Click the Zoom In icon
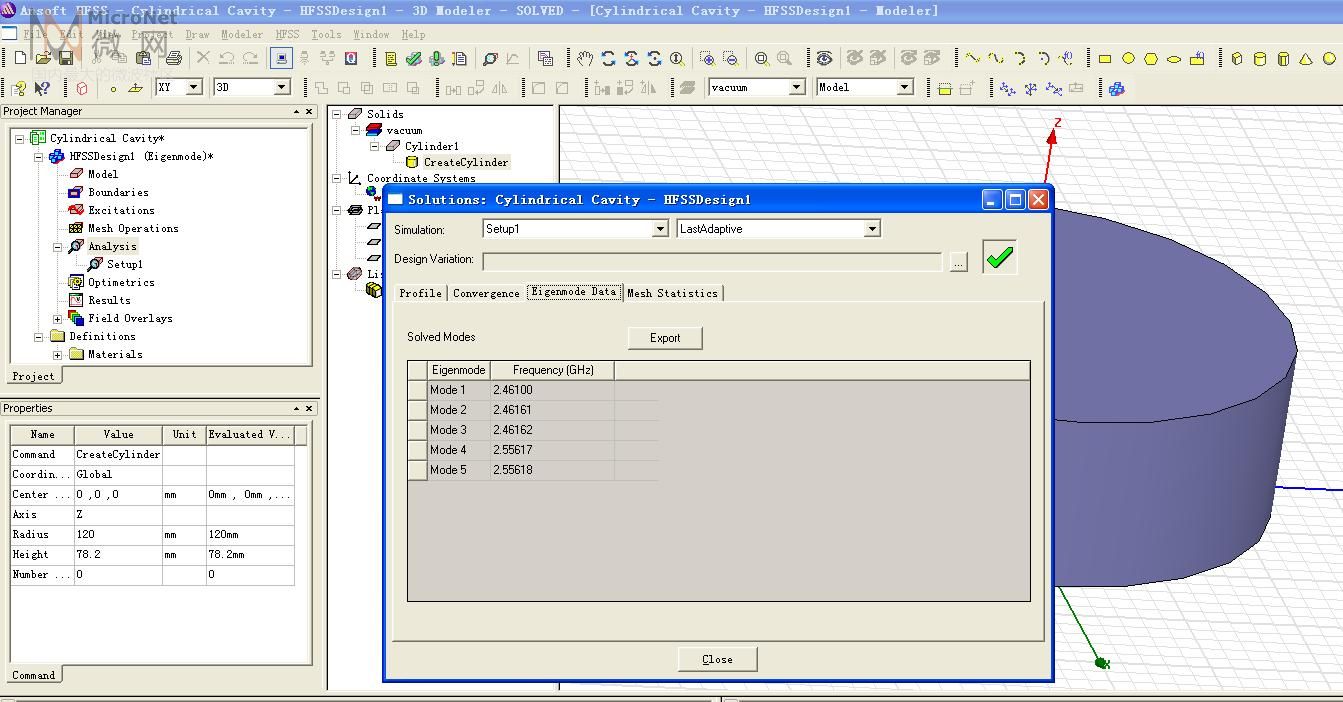 click(707, 58)
